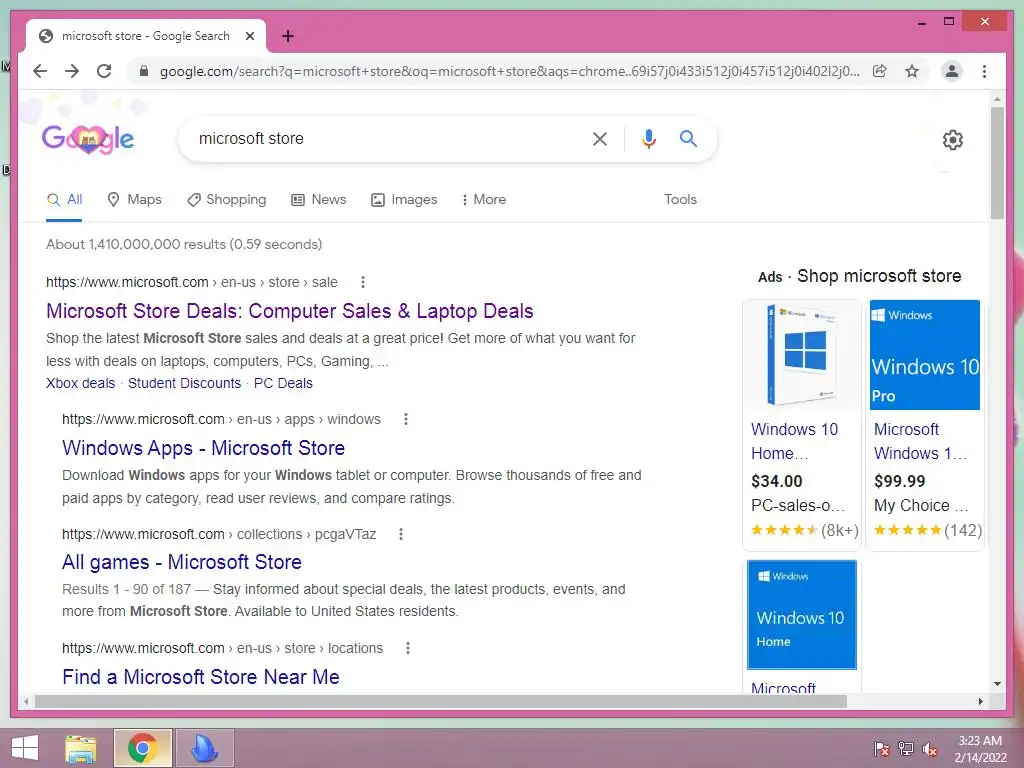The height and width of the screenshot is (768, 1024).
Task: Click the About 1,410,000,000 results text
Action: pyautogui.click(x=184, y=244)
